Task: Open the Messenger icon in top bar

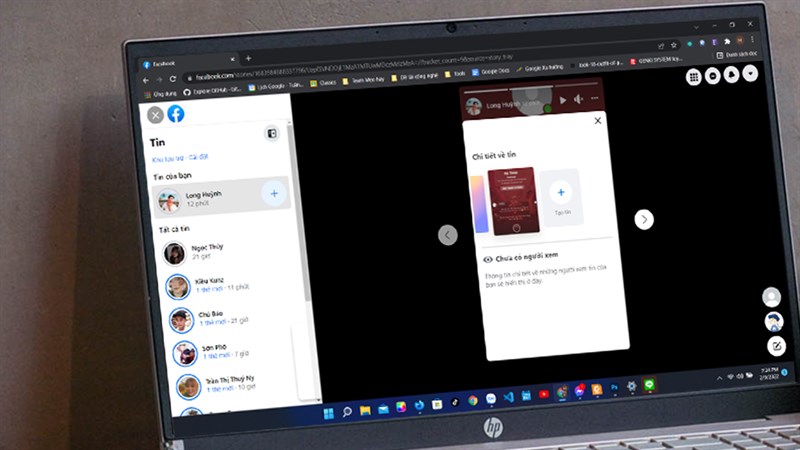Action: (x=712, y=76)
